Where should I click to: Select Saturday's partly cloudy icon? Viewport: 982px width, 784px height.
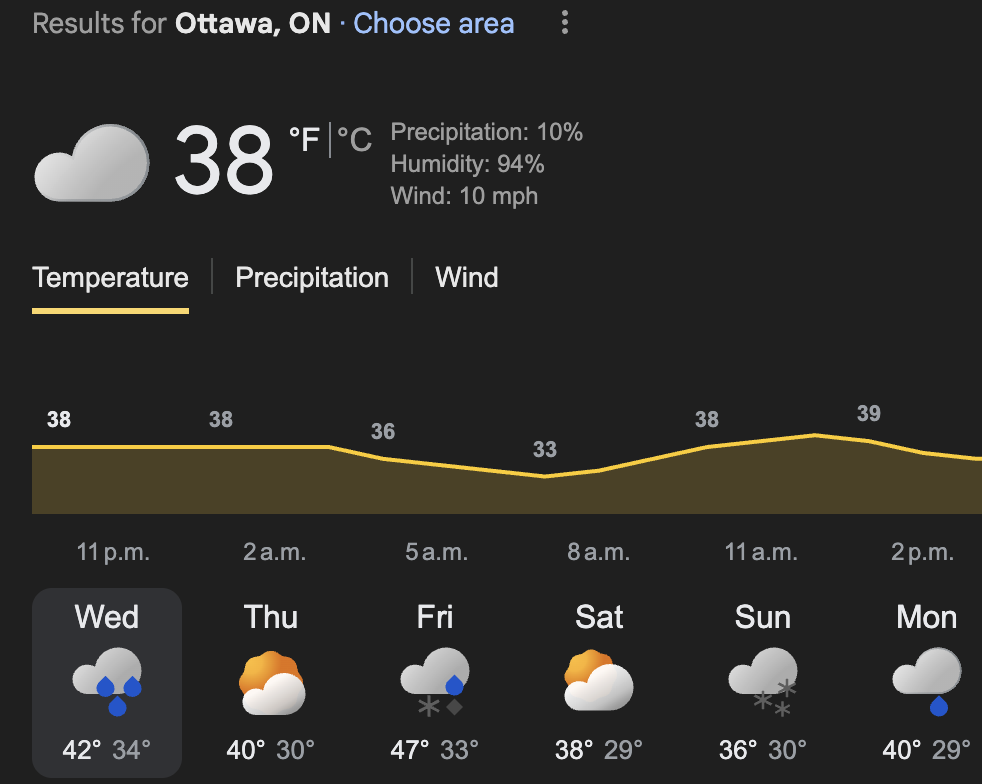(x=599, y=680)
